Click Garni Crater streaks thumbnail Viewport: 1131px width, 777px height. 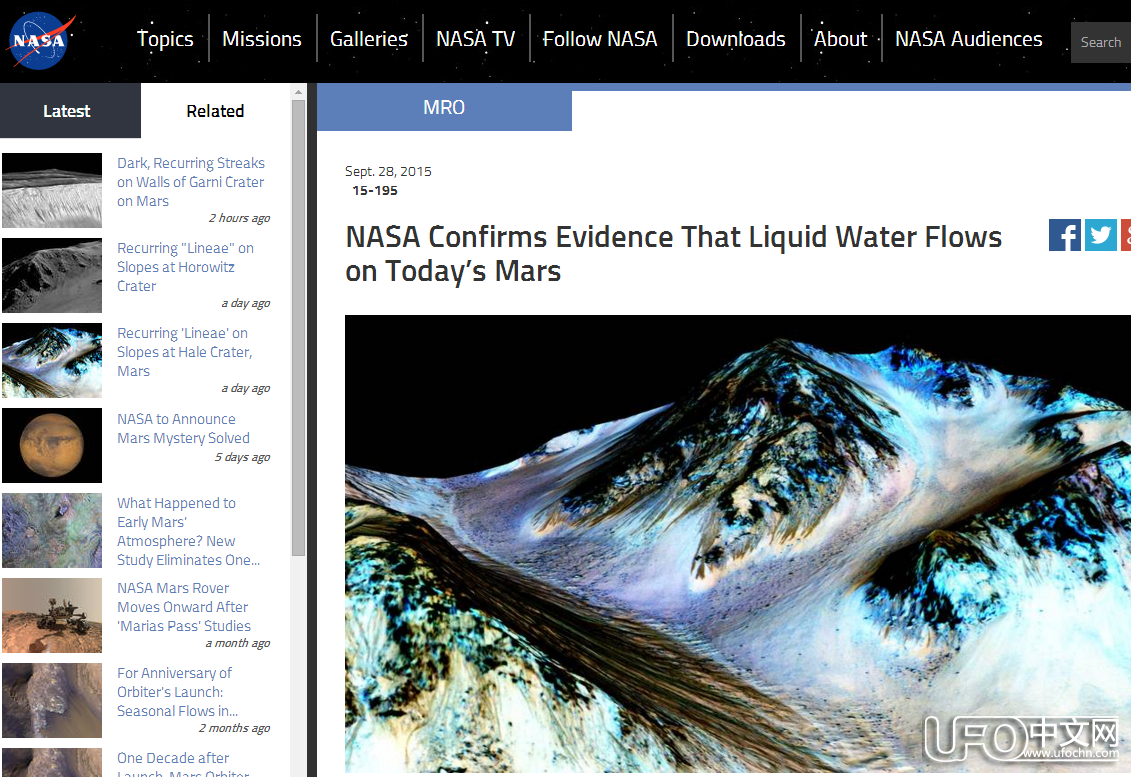pos(52,190)
